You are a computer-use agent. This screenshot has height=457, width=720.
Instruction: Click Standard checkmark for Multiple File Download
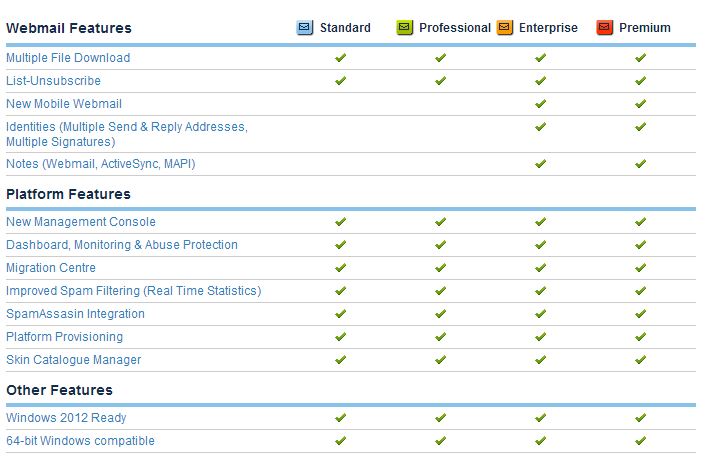340,58
